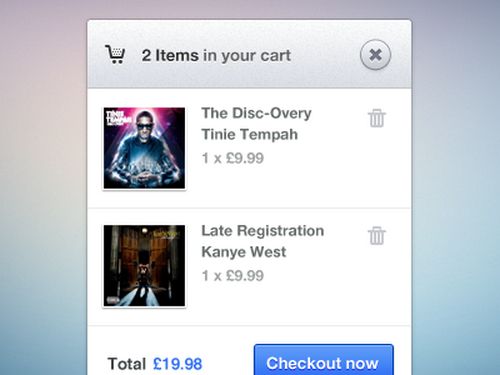
Task: Click the Total label
Action: coord(127,364)
